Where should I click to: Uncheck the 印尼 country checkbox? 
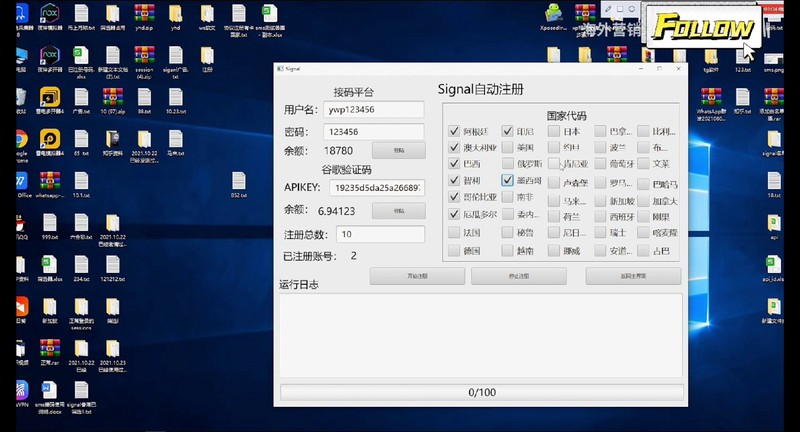[x=507, y=131]
